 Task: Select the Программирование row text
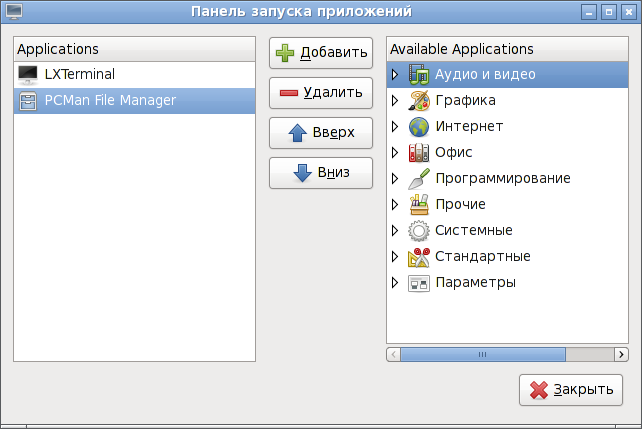pos(503,178)
